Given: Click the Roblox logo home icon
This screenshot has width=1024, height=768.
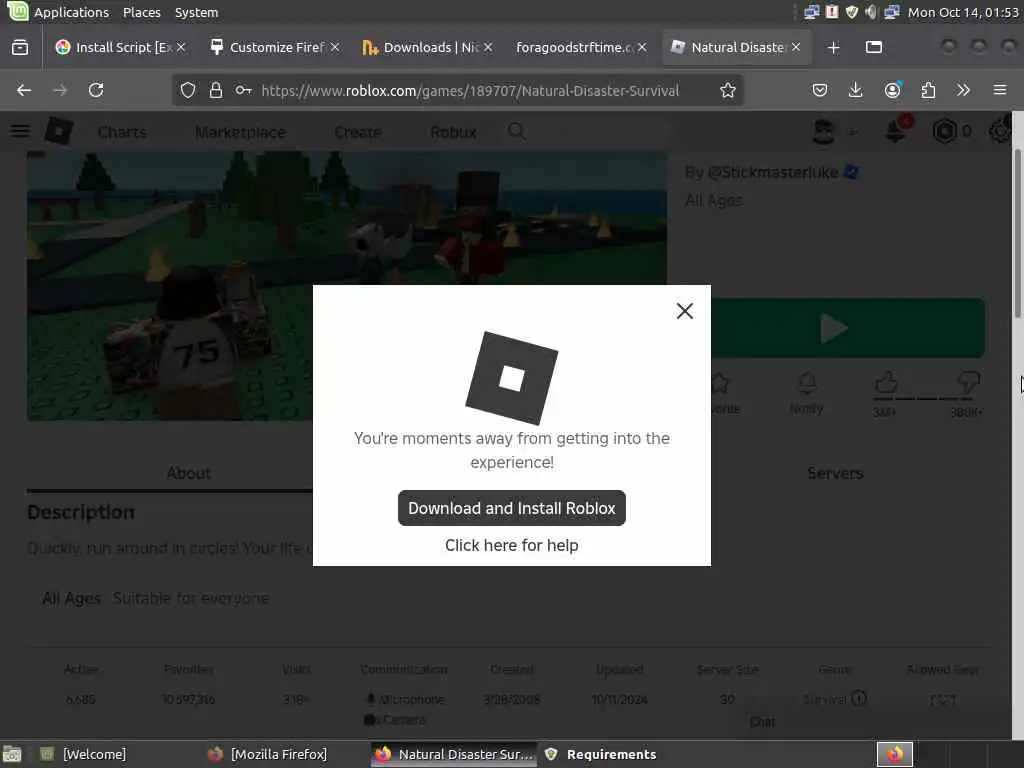Looking at the screenshot, I should pyautogui.click(x=59, y=131).
